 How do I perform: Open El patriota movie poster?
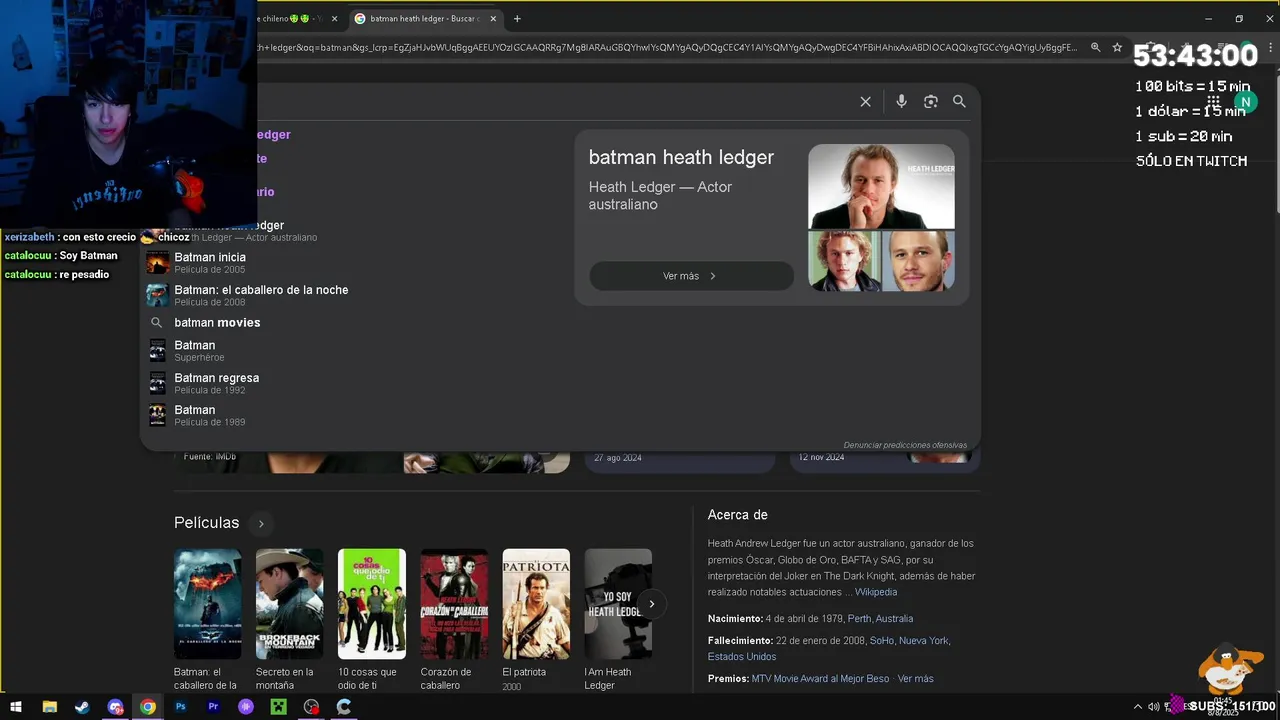pyautogui.click(x=536, y=604)
